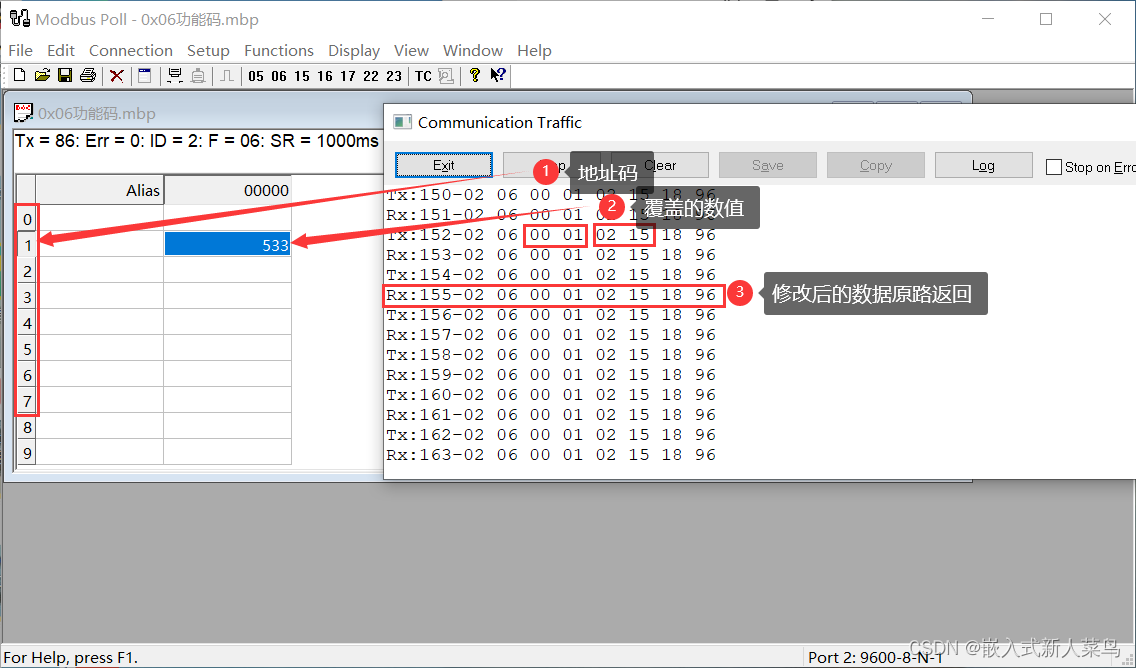Viewport: 1136px width, 668px height.
Task: Open the Edit menu
Action: tap(61, 51)
